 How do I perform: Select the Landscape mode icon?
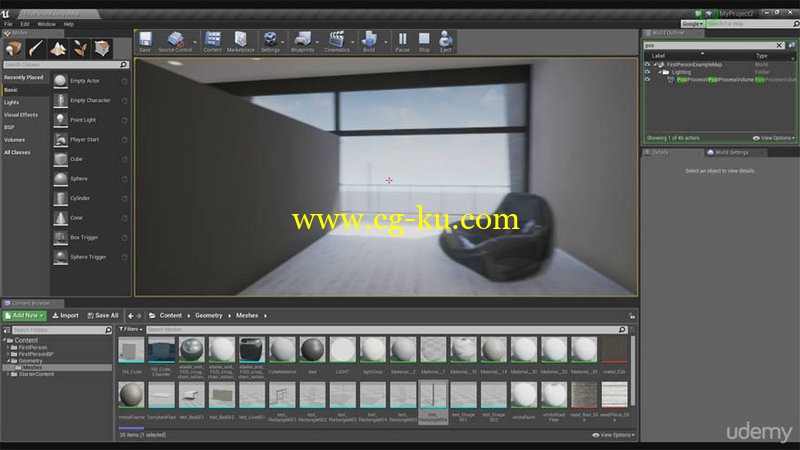pos(58,49)
